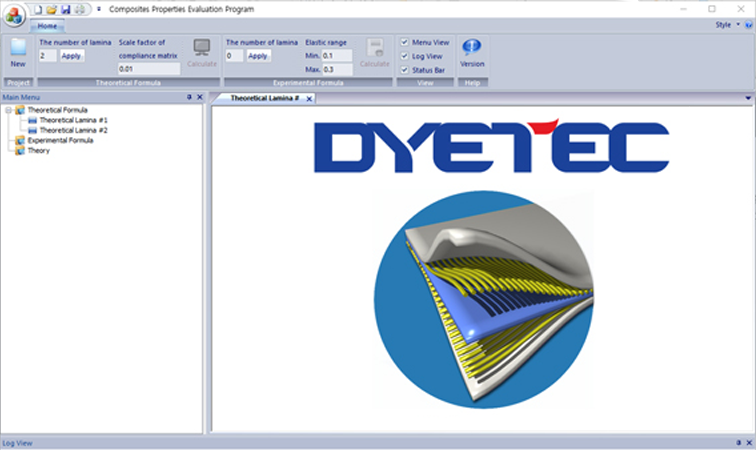Click the DYETEC logo image
The height and width of the screenshot is (450, 756).
pos(491,146)
